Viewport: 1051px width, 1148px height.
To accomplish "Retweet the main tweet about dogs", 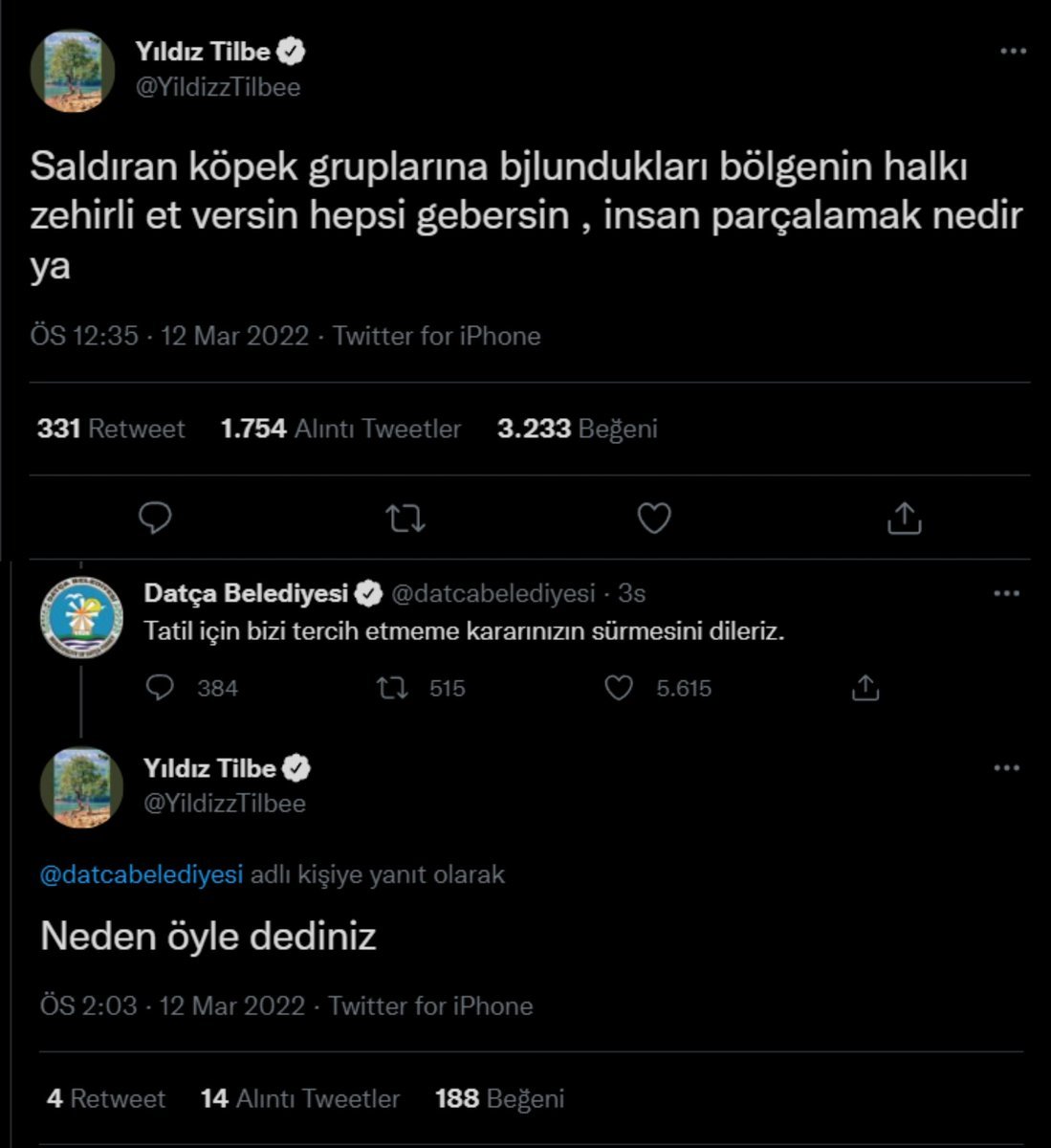I will (405, 519).
